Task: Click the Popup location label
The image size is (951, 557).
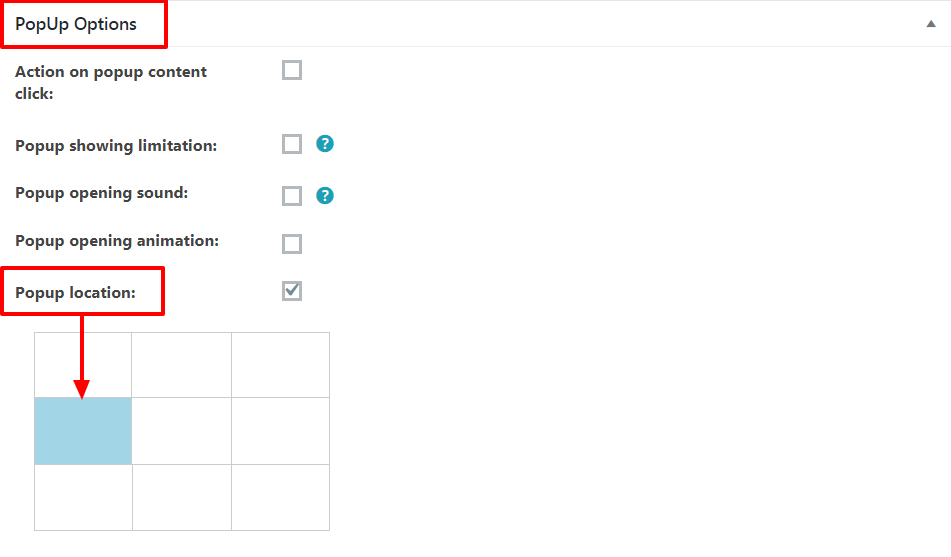Action: click(75, 292)
